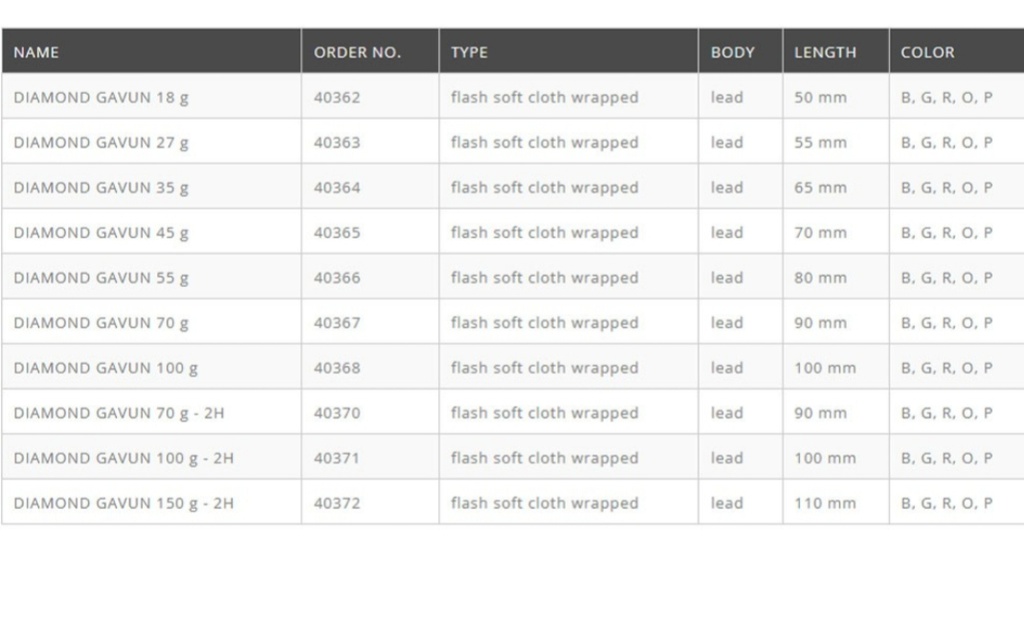
Task: Click order number 40364
Action: click(x=337, y=187)
